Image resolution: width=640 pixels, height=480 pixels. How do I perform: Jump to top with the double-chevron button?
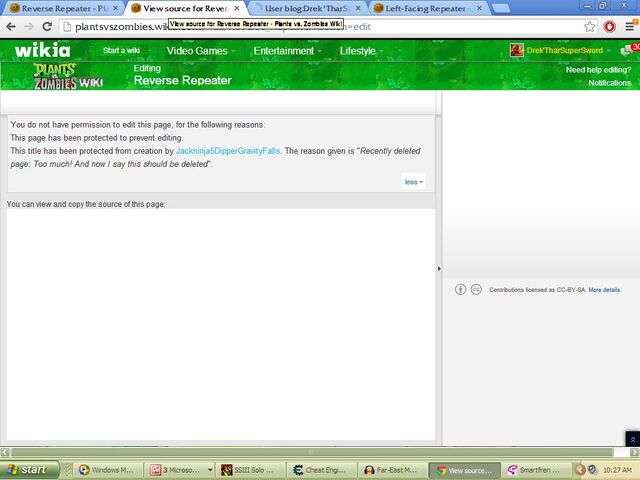click(x=633, y=439)
